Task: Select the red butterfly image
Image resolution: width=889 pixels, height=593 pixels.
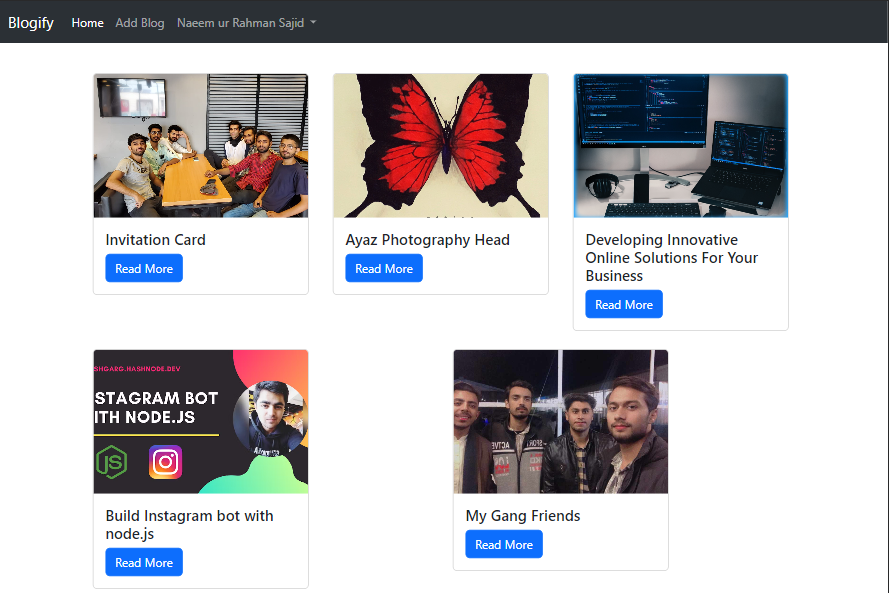Action: [x=440, y=146]
